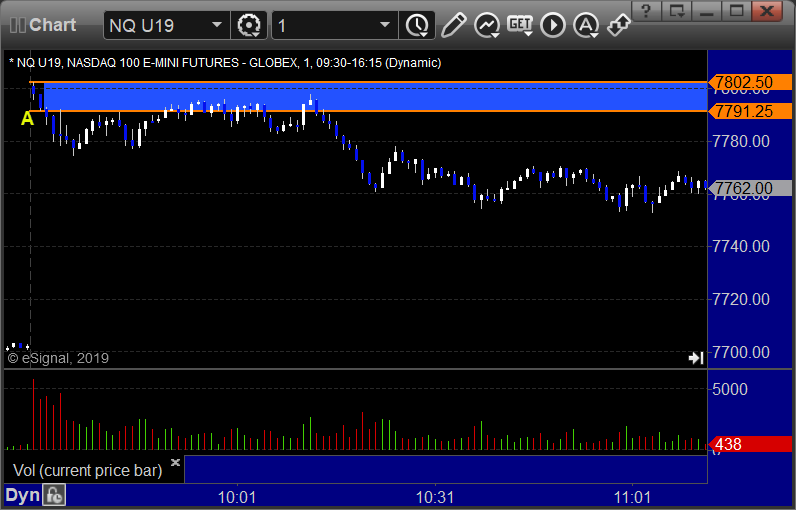Viewport: 796px width, 510px height.
Task: Click the 7720.00 price axis value
Action: (x=741, y=299)
